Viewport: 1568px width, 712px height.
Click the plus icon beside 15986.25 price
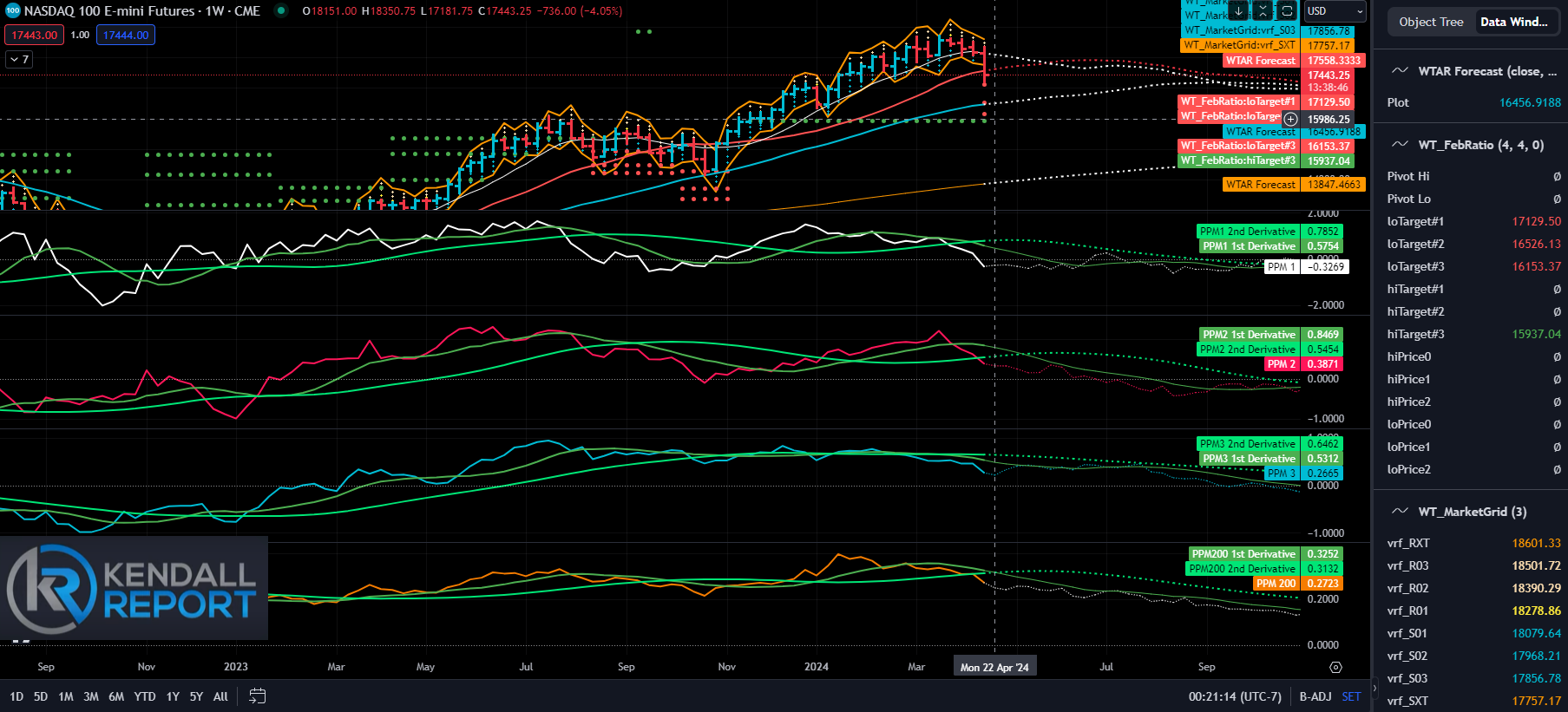coord(1290,119)
